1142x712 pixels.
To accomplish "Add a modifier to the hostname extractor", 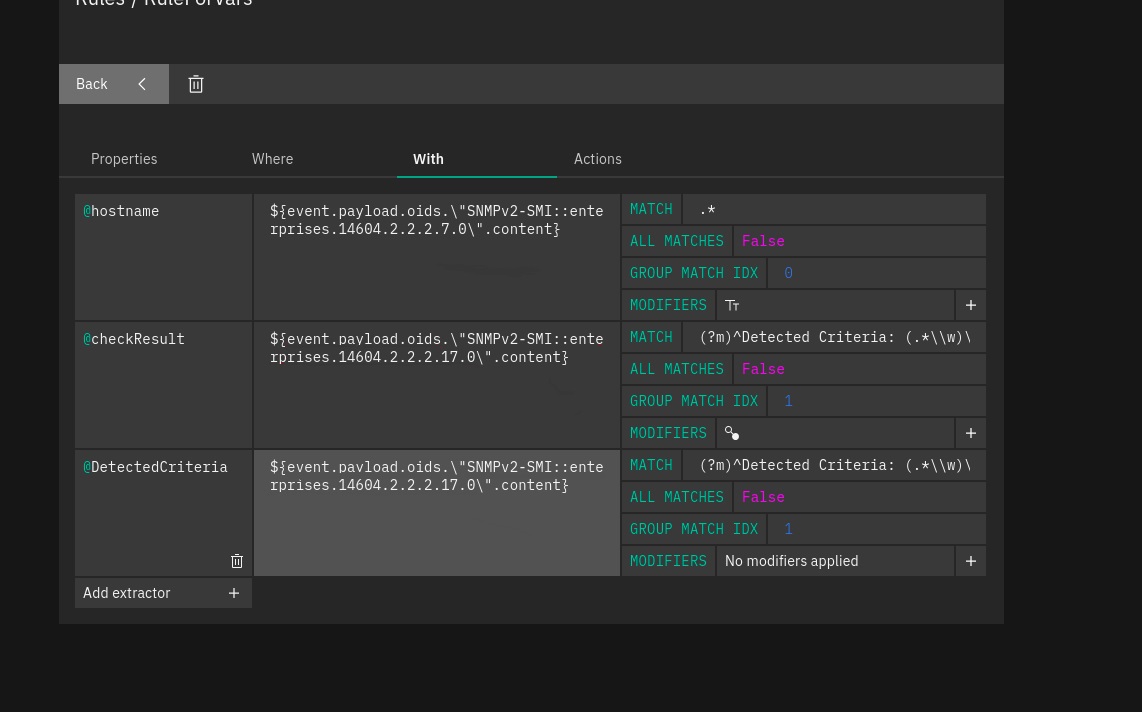I will [x=970, y=305].
